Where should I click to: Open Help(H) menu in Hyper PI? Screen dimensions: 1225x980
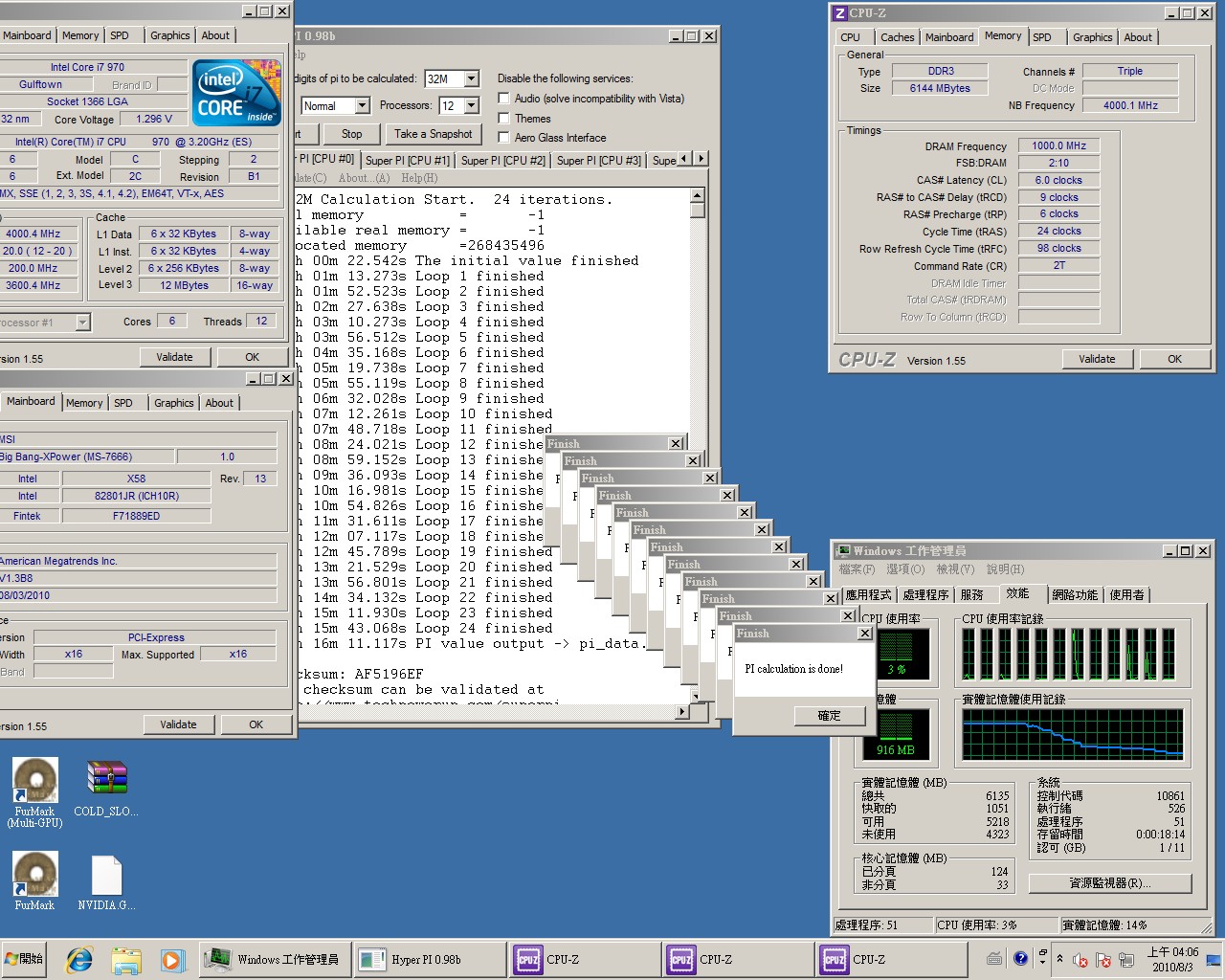click(x=419, y=178)
